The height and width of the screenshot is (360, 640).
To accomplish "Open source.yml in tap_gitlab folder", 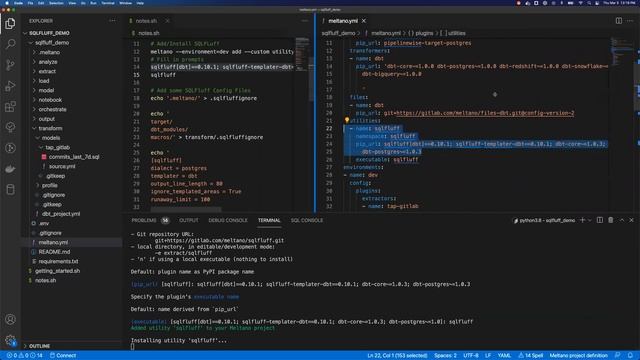I will point(62,167).
